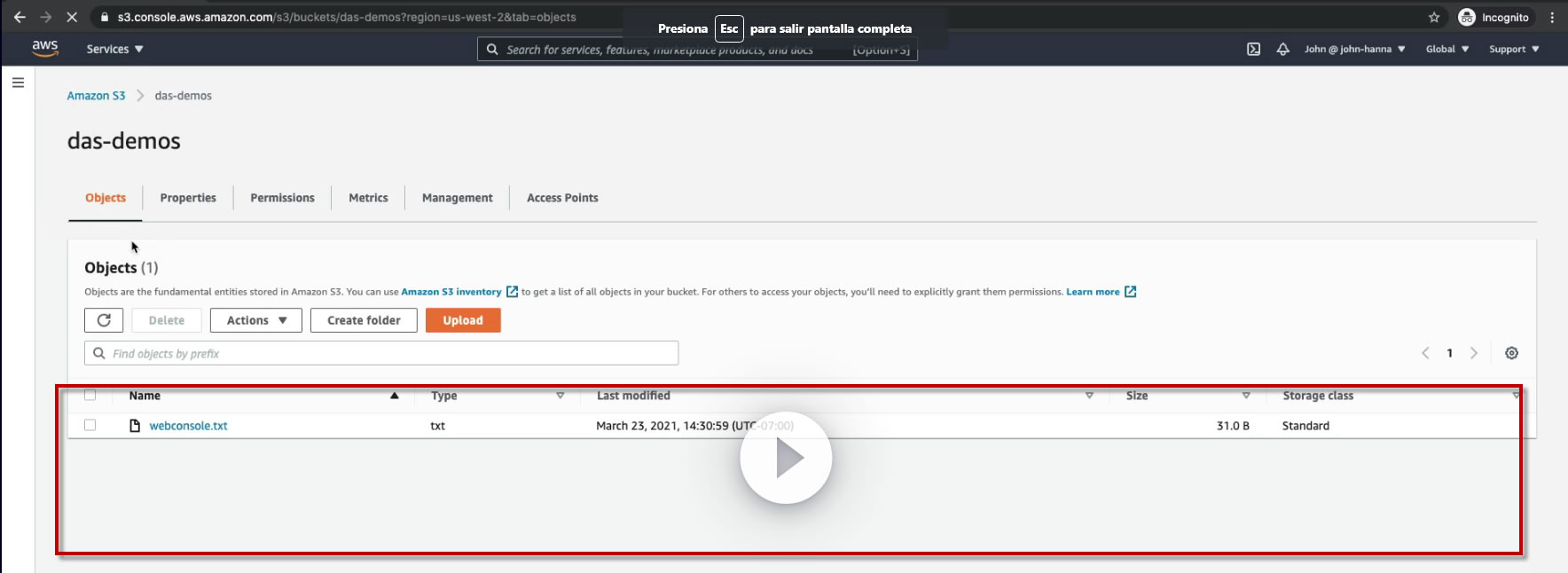The image size is (1568, 573).
Task: Open the hamburger side navigation menu
Action: pyautogui.click(x=18, y=82)
